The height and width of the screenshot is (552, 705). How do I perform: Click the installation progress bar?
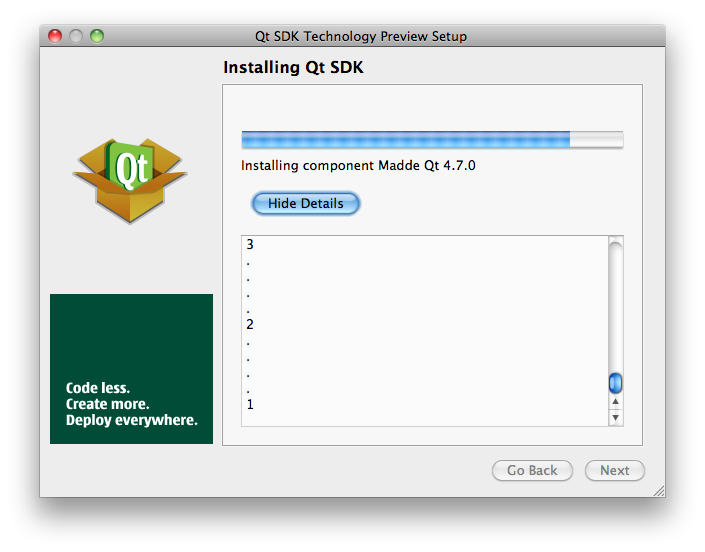pos(432,139)
